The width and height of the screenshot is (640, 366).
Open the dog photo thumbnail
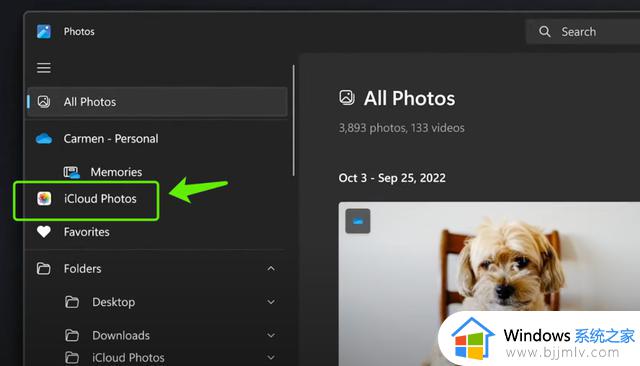(x=489, y=284)
